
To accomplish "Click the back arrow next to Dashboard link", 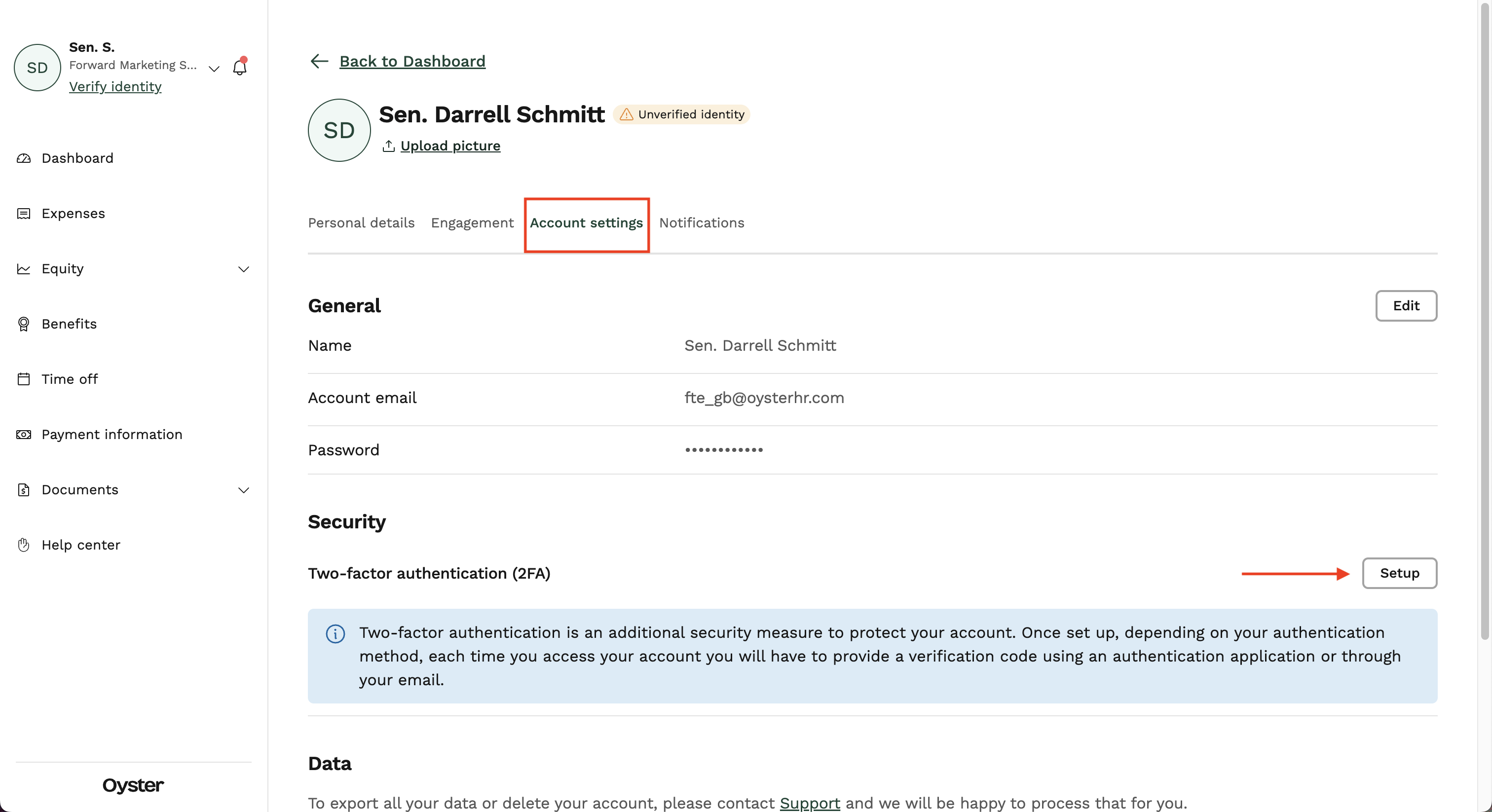I will [x=319, y=61].
